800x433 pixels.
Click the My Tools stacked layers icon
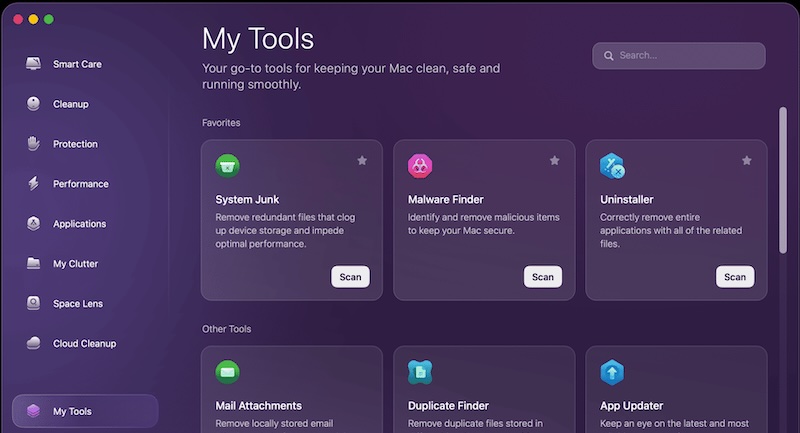(33, 411)
